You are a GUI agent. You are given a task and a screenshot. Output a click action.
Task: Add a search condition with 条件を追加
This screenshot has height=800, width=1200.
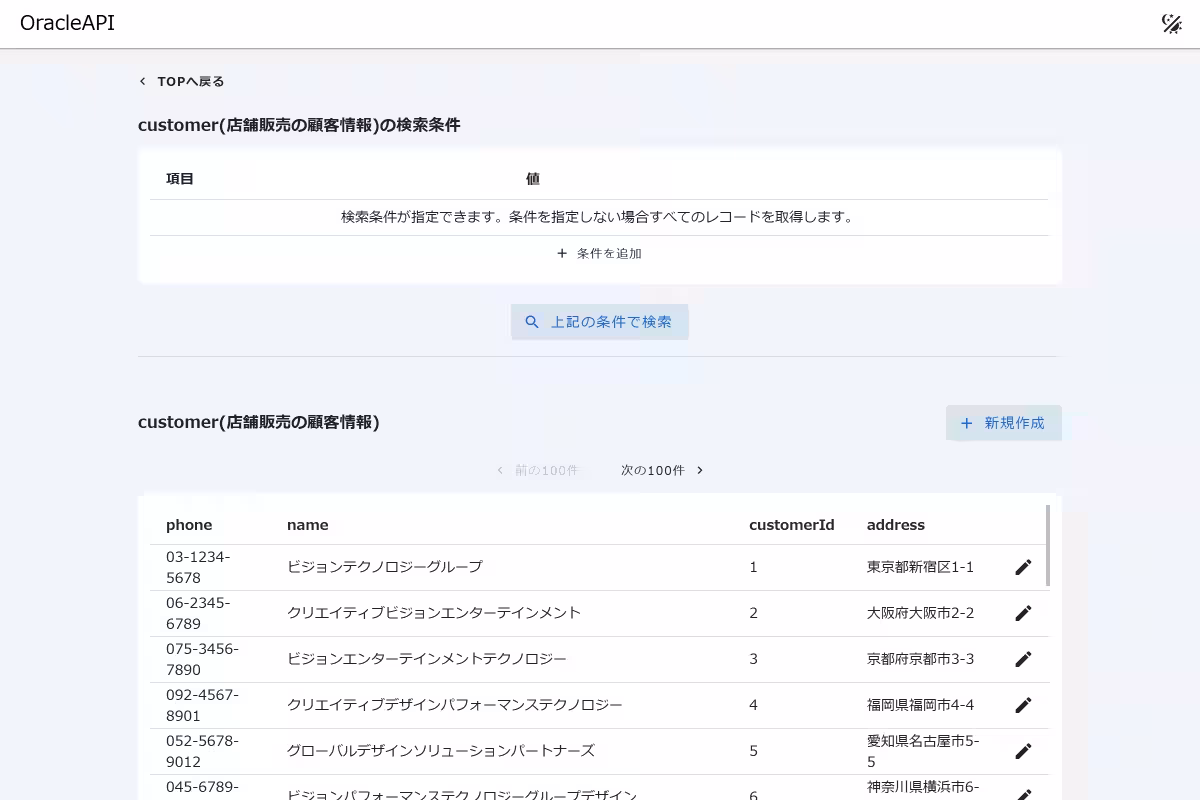coord(608,254)
